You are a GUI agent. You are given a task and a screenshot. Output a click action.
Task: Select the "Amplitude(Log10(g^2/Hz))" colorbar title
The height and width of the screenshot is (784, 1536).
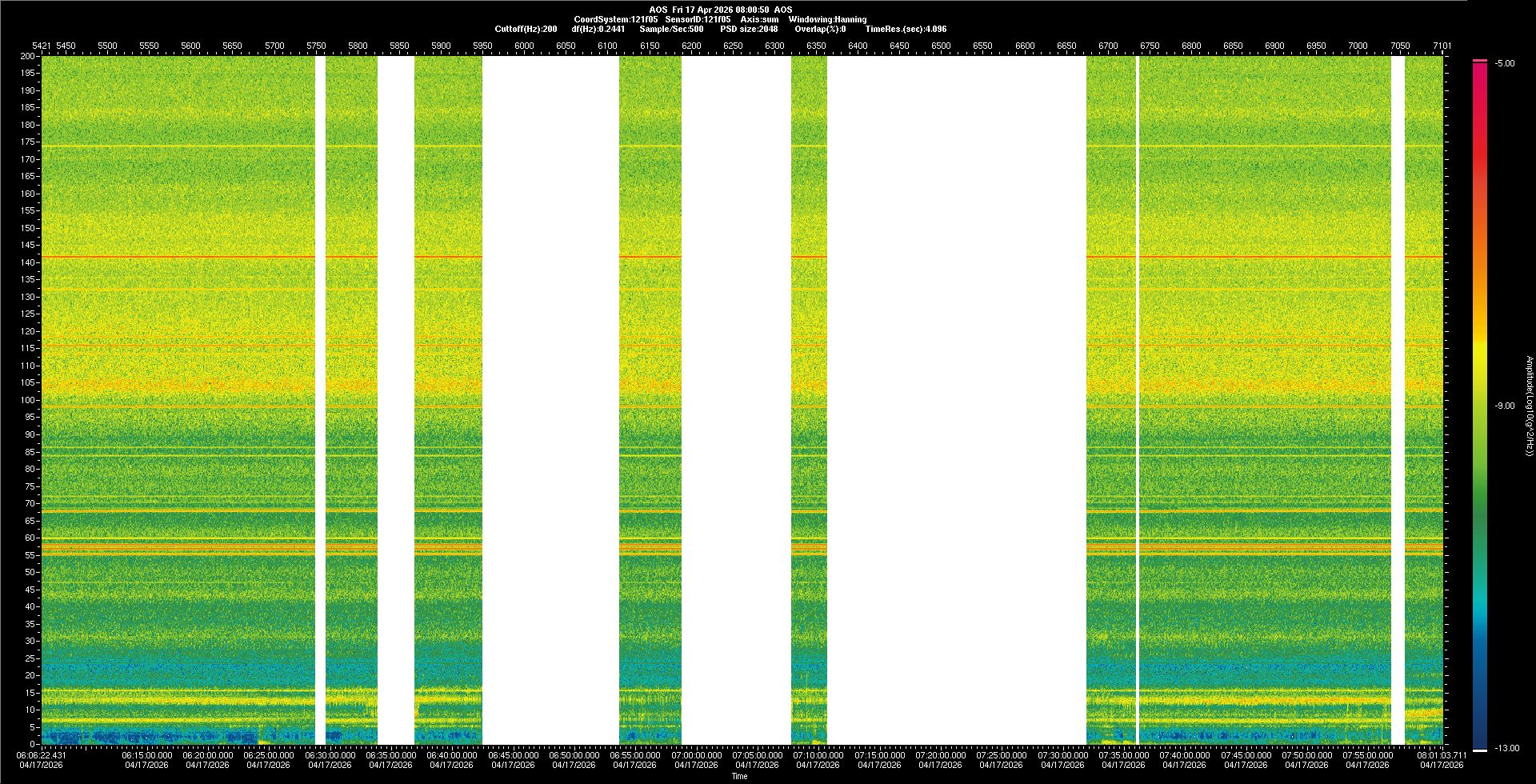point(1530,406)
